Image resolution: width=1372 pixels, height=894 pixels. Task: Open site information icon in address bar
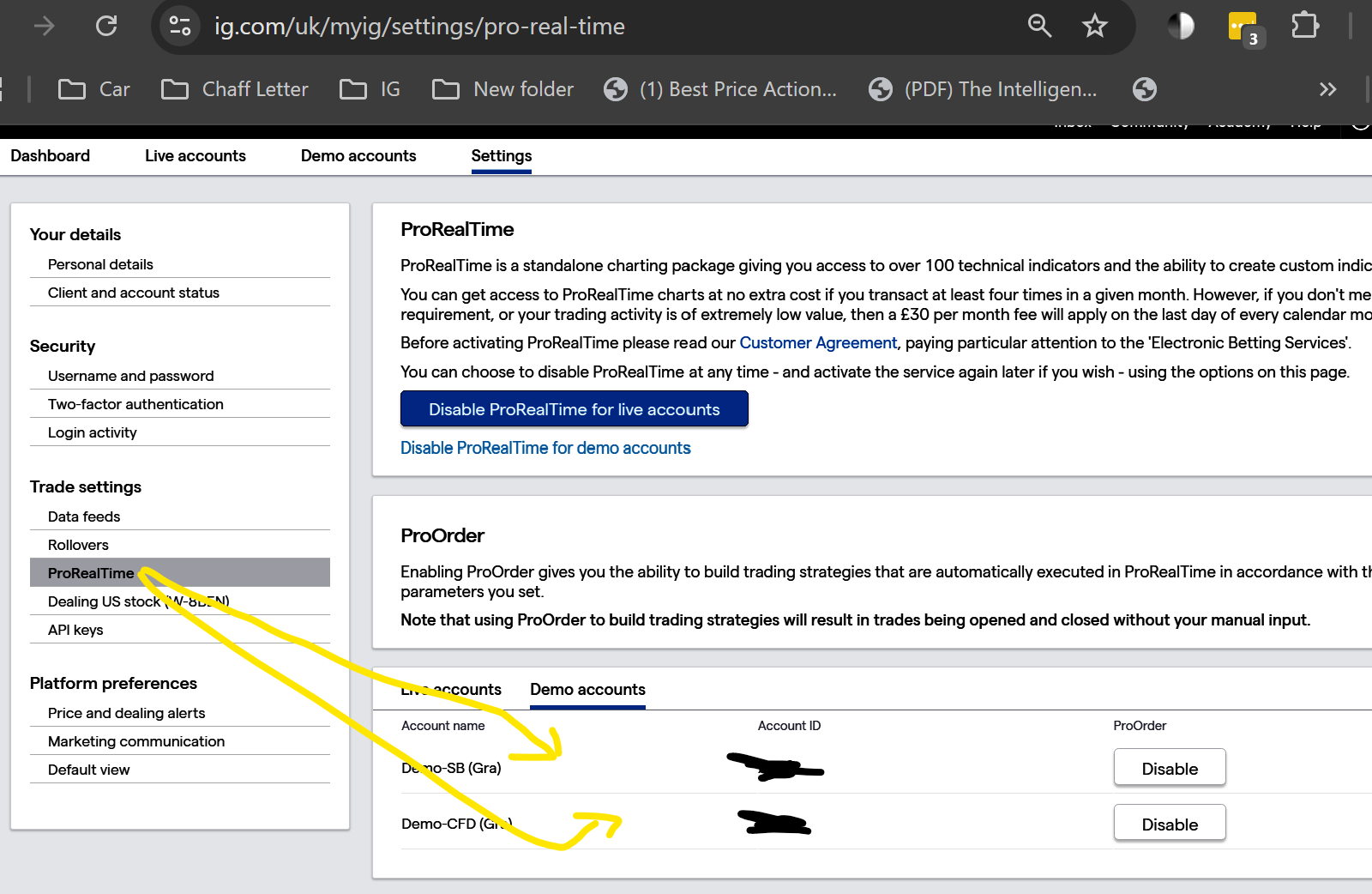[x=179, y=26]
